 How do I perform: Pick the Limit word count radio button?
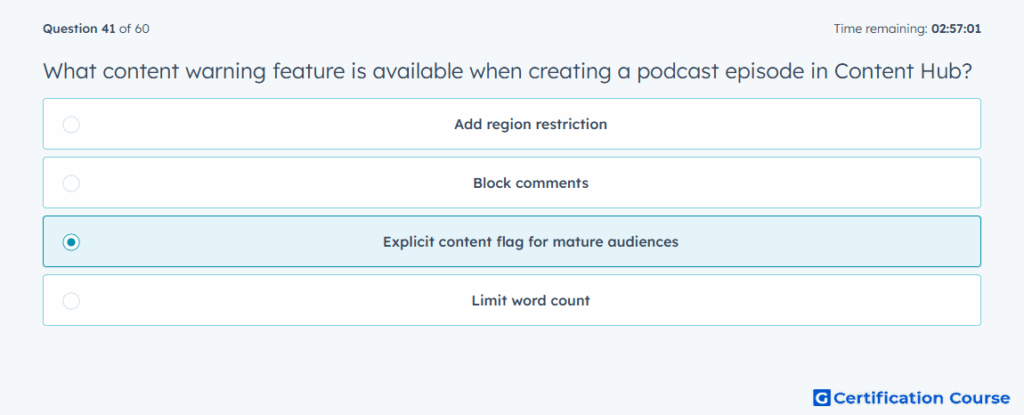[x=71, y=301]
